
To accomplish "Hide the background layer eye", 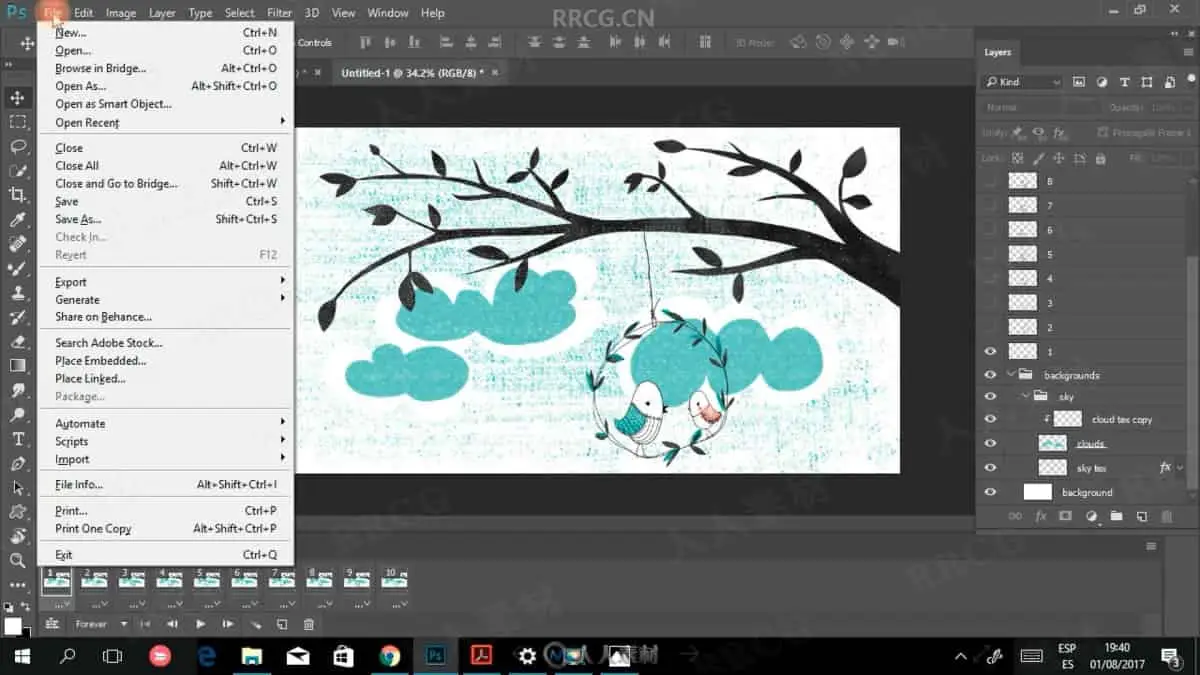I will (990, 492).
